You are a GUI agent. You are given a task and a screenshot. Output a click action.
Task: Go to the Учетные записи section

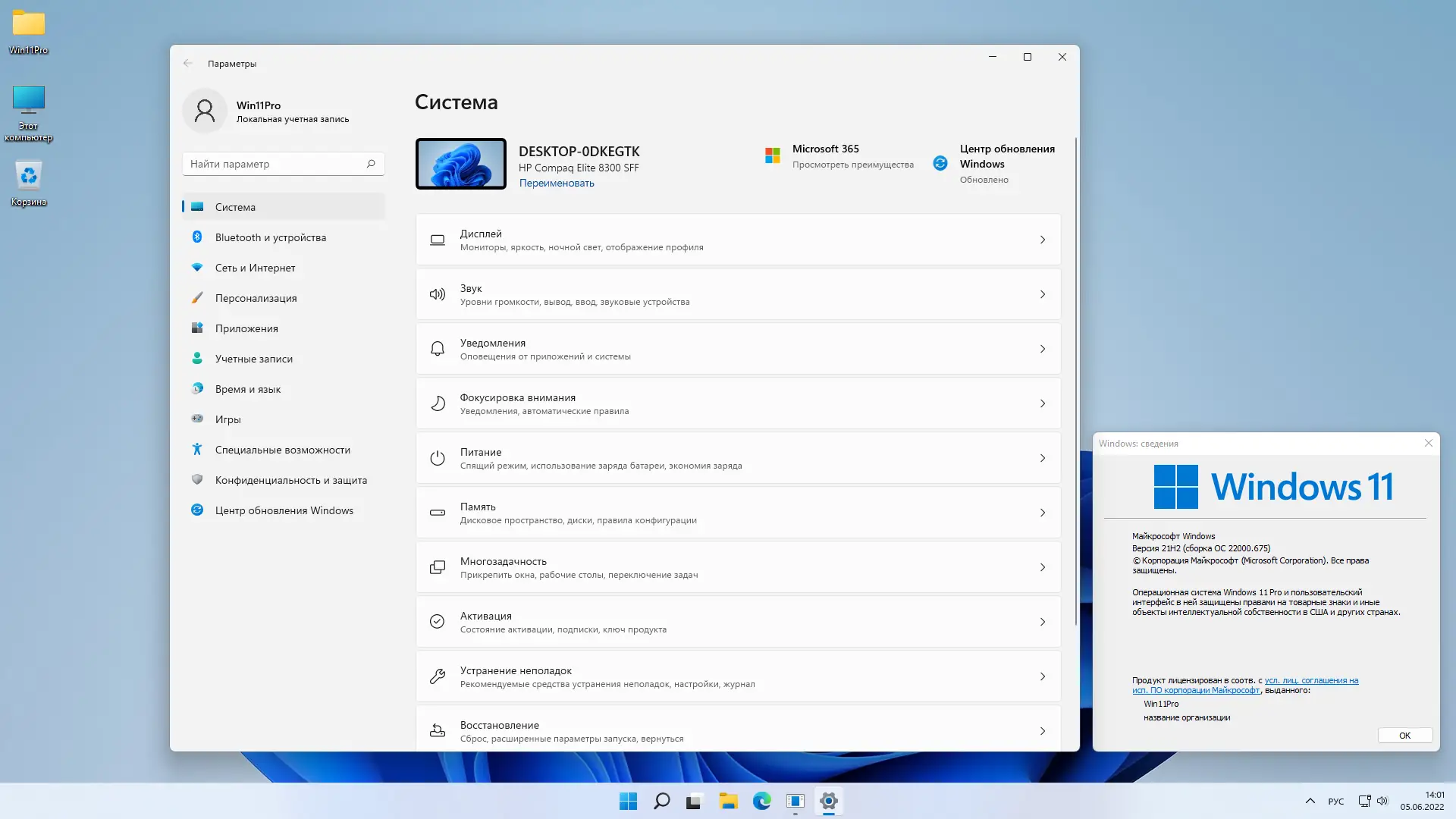coord(253,359)
